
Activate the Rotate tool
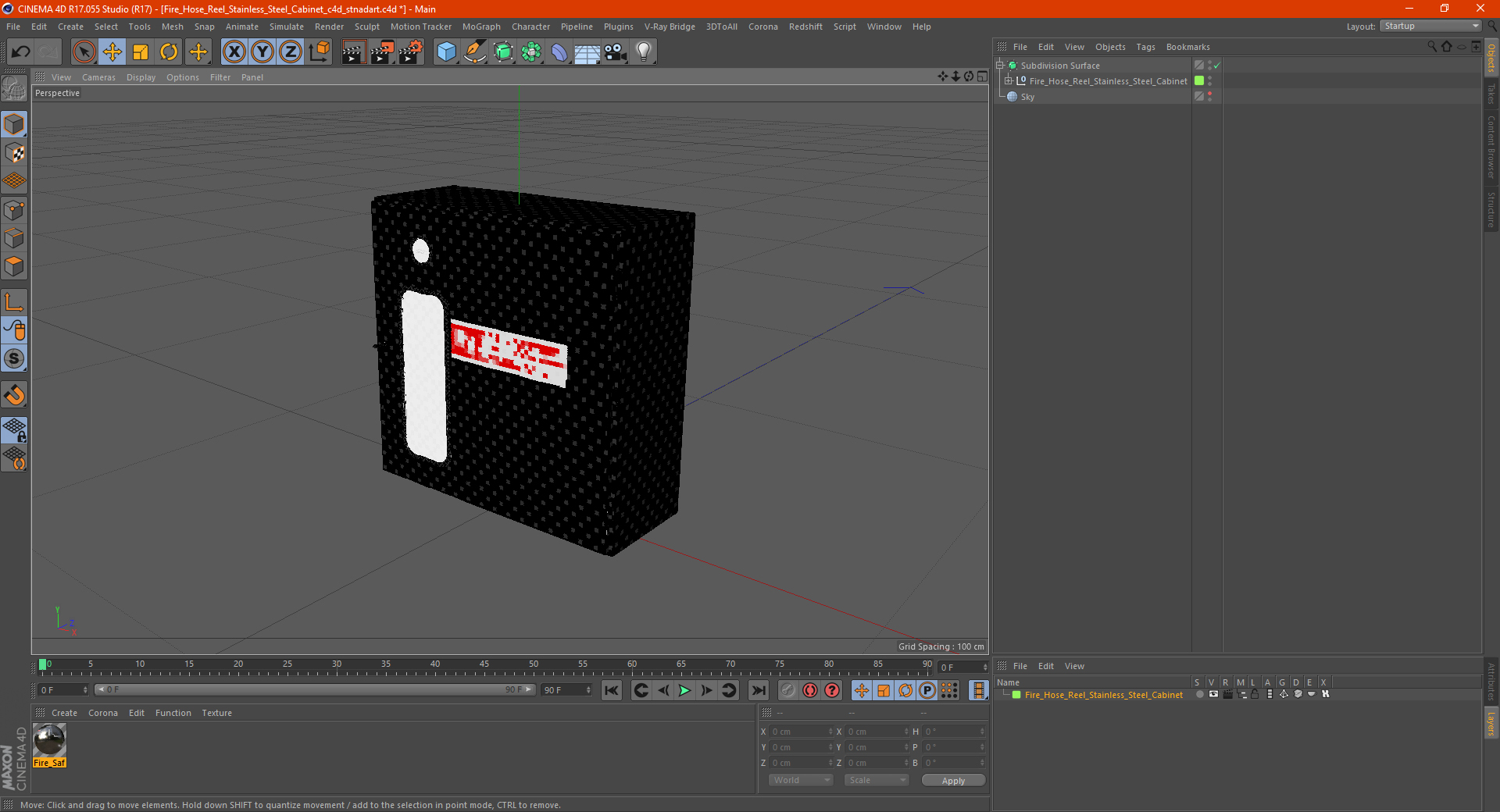point(169,52)
